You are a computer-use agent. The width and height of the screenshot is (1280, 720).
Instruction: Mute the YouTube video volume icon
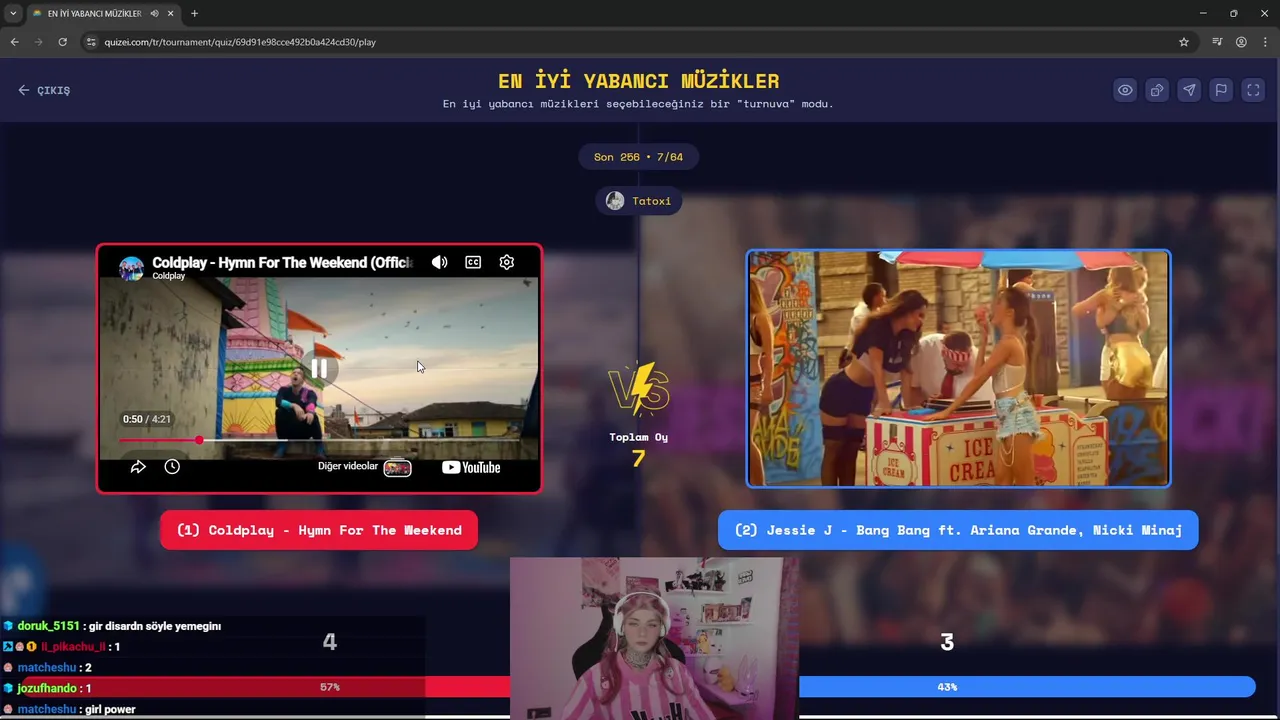[439, 262]
